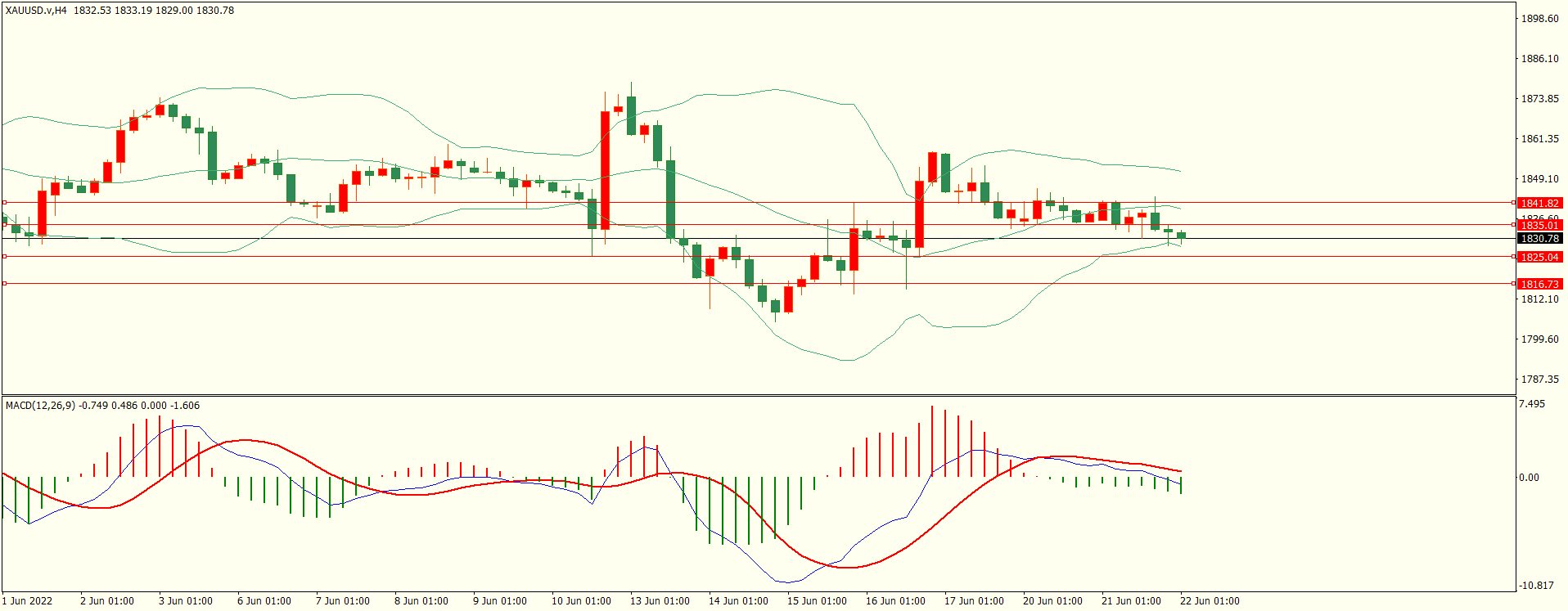Click the 17 Jun 01:00 time label

click(973, 601)
